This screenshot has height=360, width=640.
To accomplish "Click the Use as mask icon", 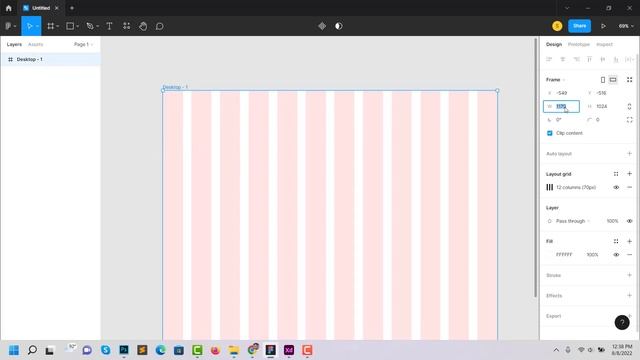I will coord(339,26).
